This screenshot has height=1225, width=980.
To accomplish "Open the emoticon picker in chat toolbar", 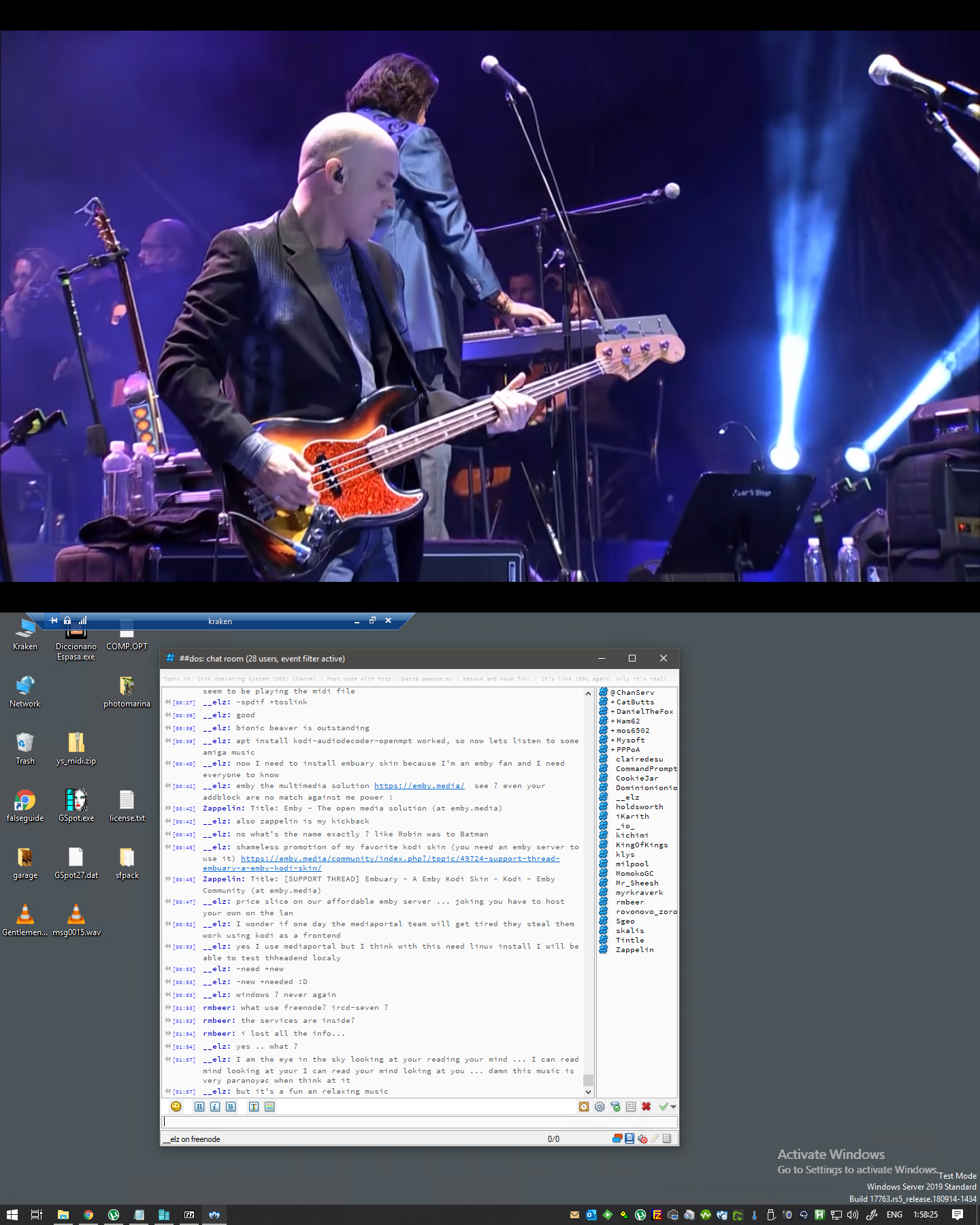I will click(176, 1107).
